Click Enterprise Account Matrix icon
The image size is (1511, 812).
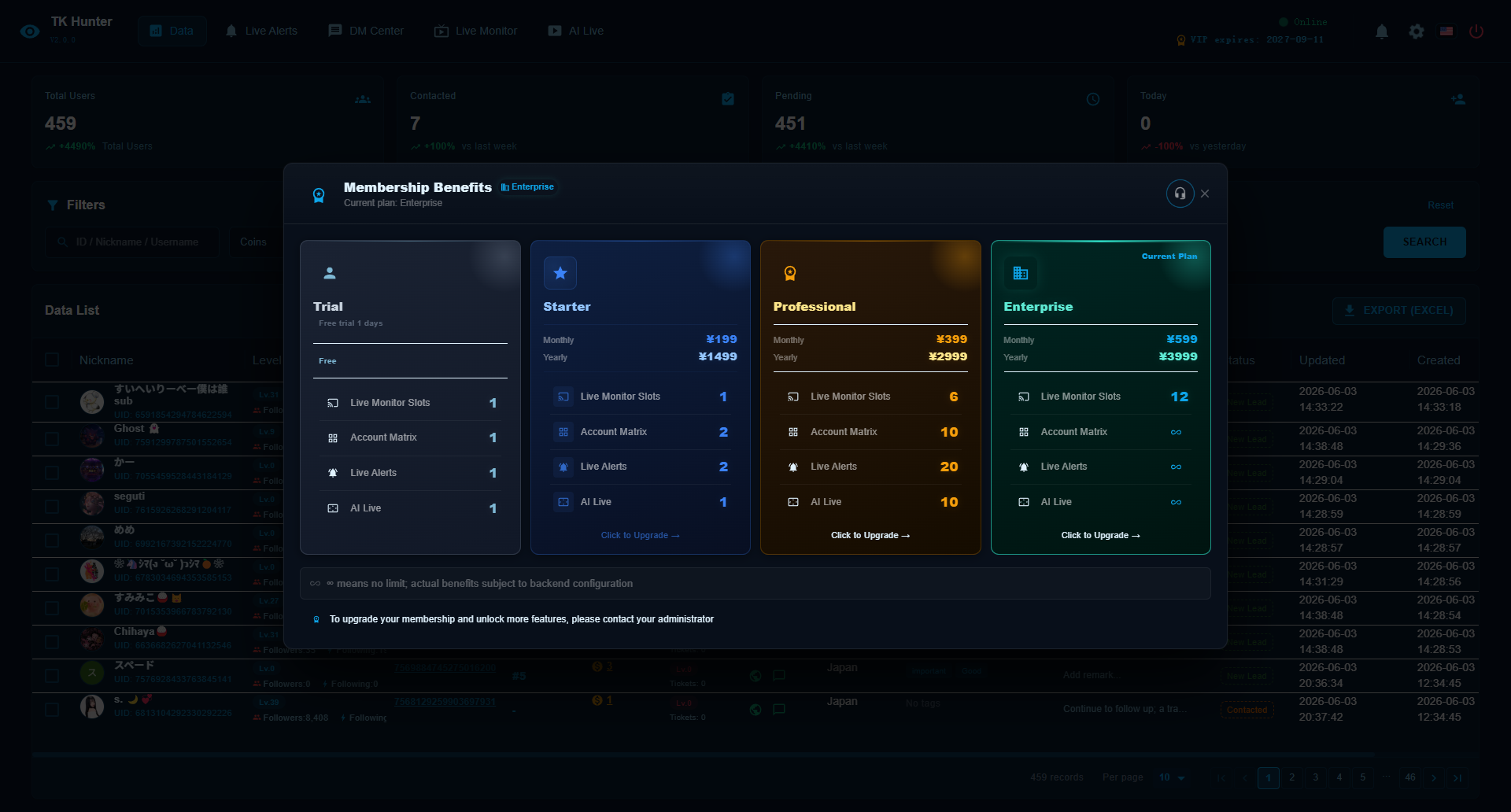point(1024,432)
